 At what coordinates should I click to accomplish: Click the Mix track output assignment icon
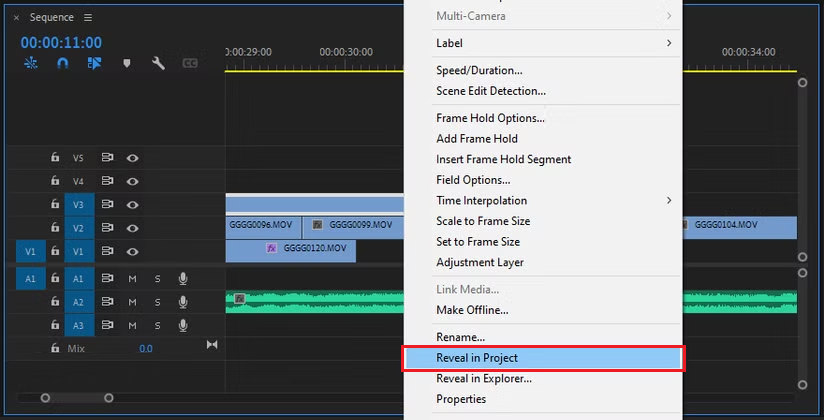pyautogui.click(x=212, y=344)
